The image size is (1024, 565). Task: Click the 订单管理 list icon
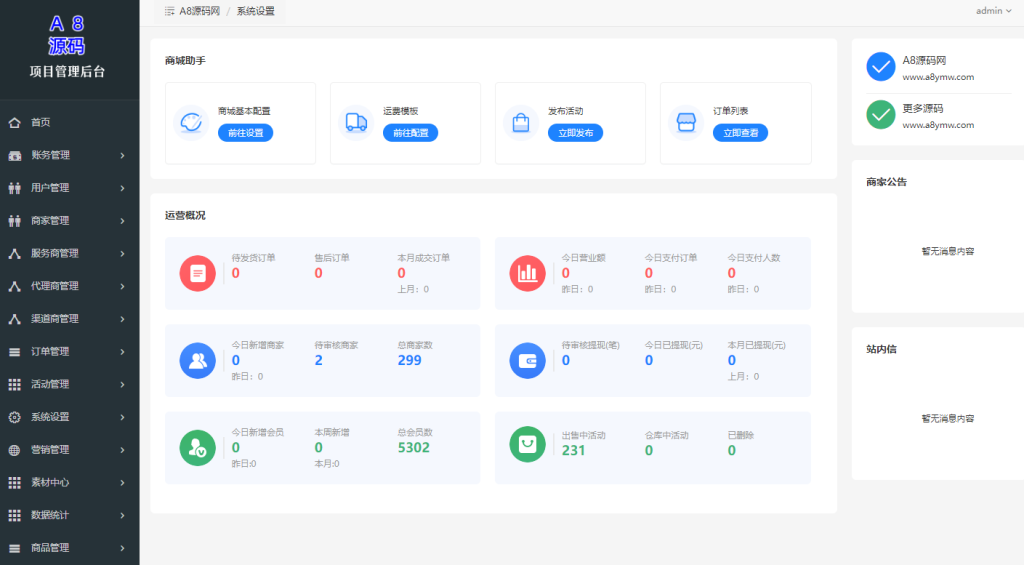click(x=14, y=352)
